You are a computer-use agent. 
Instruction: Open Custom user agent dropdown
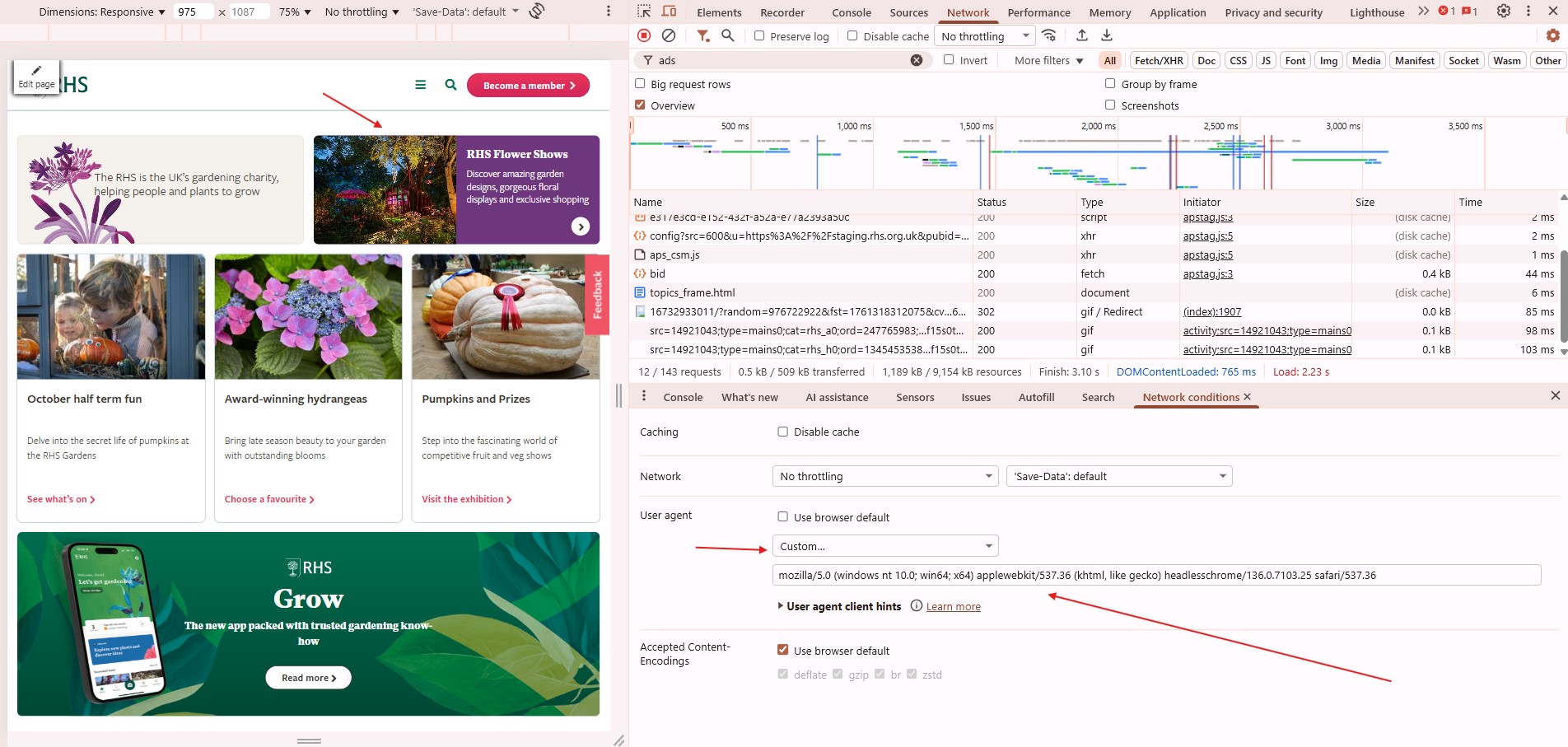(885, 546)
